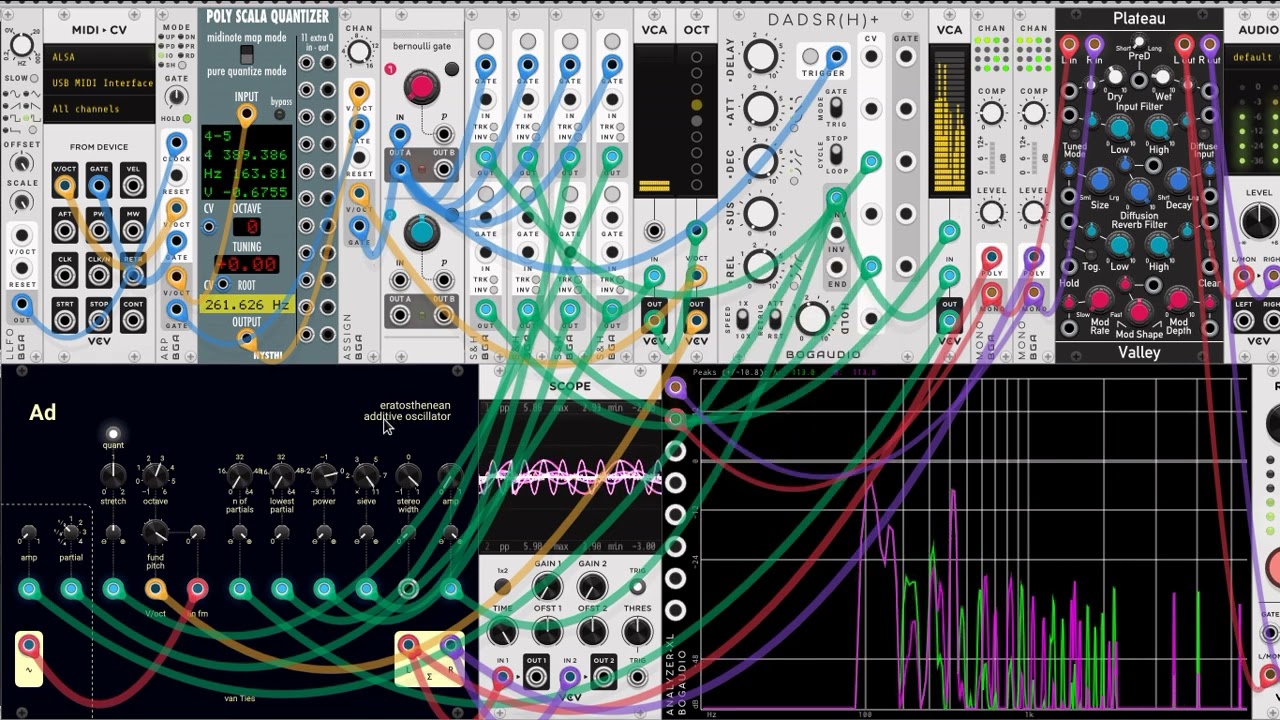This screenshot has height=720, width=1280.
Task: Toggle the 1x2 button on the Scope
Action: click(502, 586)
